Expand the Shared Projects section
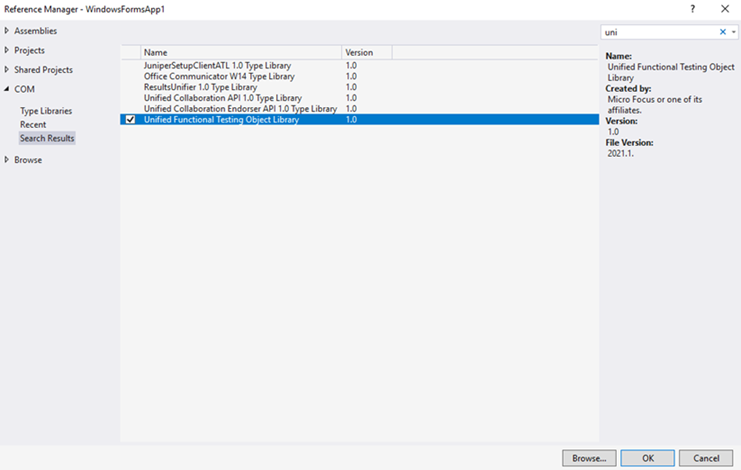 [8, 70]
